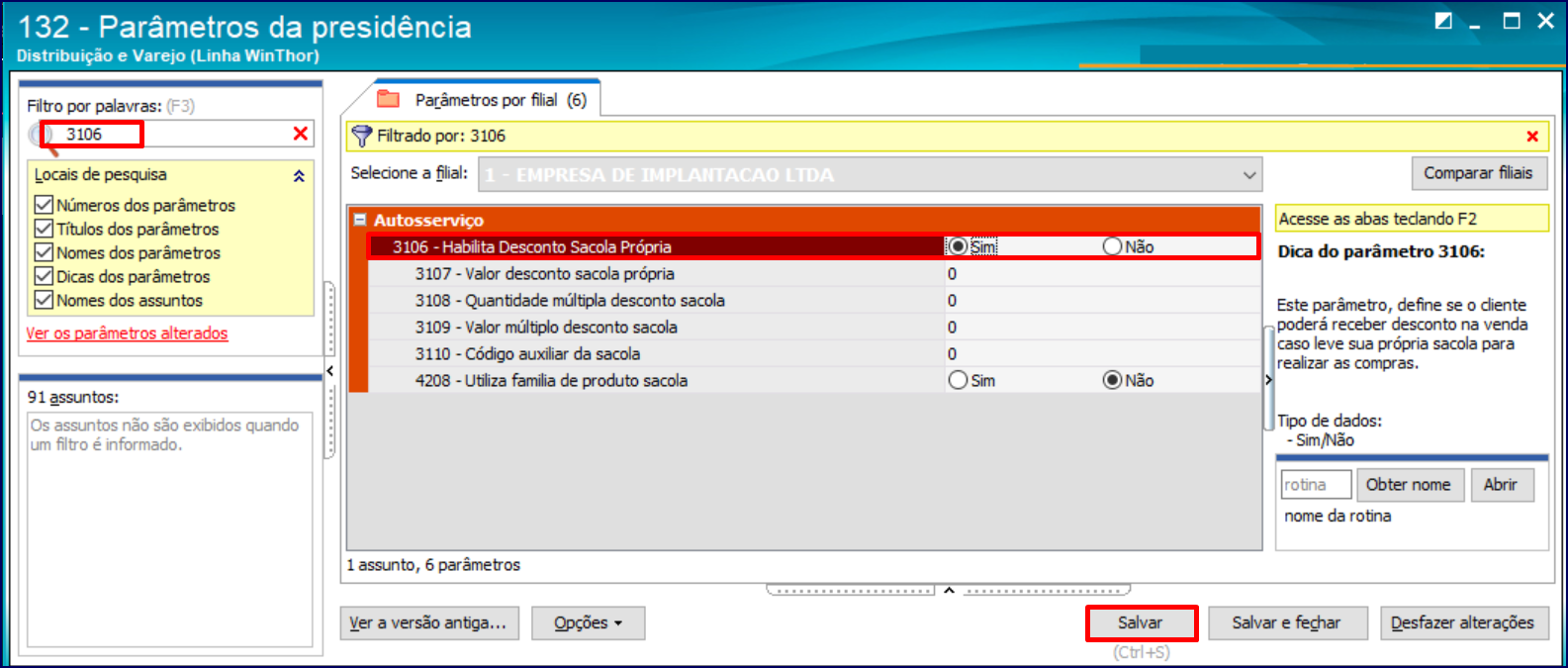Toggle bottom panel with the up chevron
The image size is (1568, 668).
pyautogui.click(x=949, y=591)
